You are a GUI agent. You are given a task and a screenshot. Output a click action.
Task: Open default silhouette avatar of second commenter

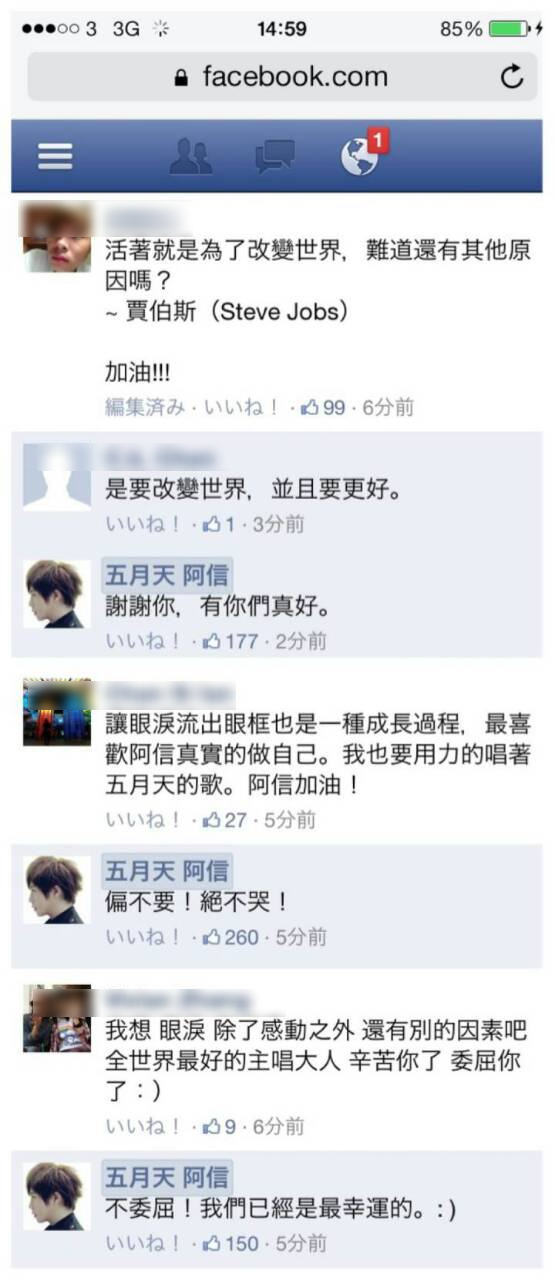pyautogui.click(x=56, y=477)
